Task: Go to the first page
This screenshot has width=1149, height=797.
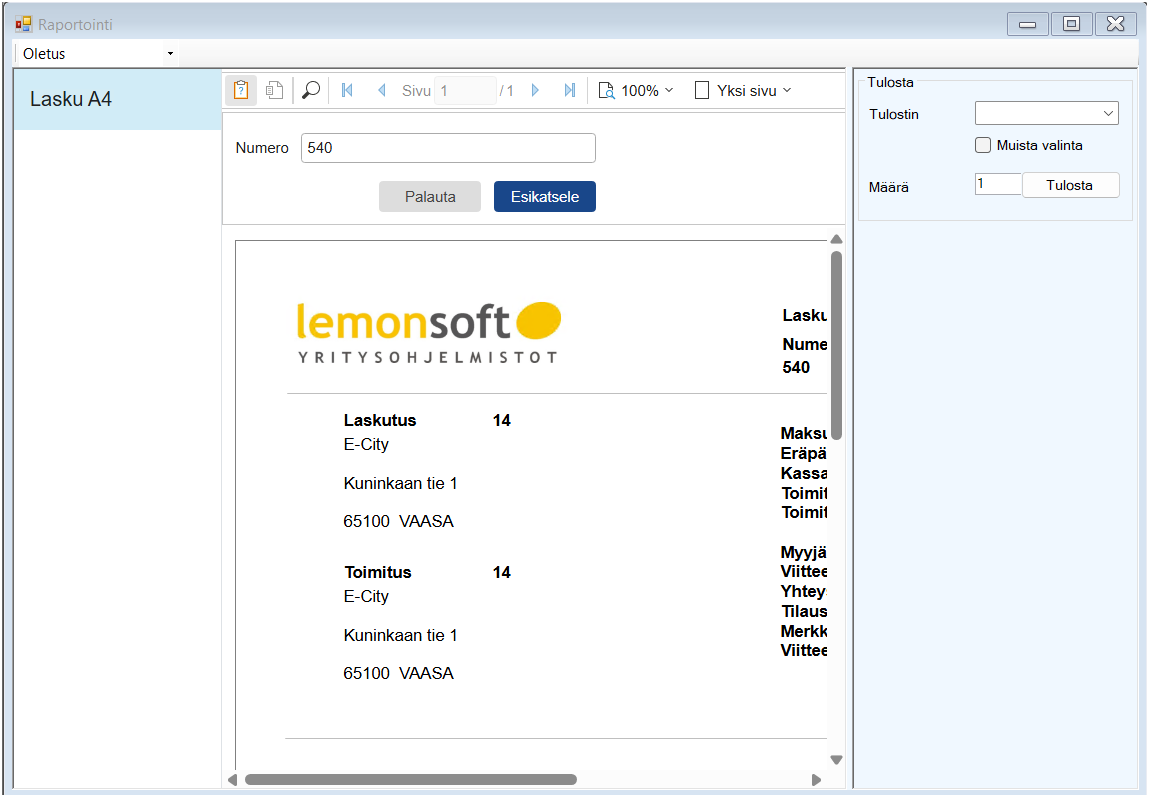Action: click(x=347, y=91)
